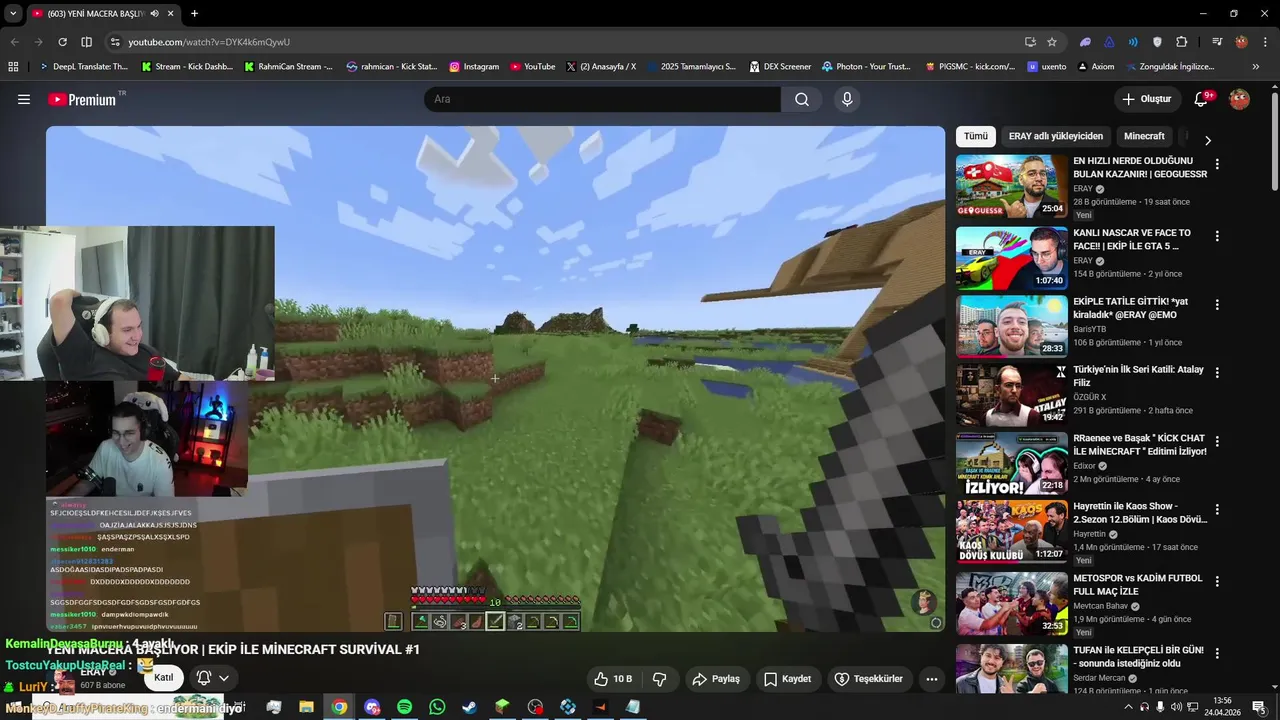Open GeoGuessr video thumbnail
The width and height of the screenshot is (1280, 720).
coord(1011,186)
